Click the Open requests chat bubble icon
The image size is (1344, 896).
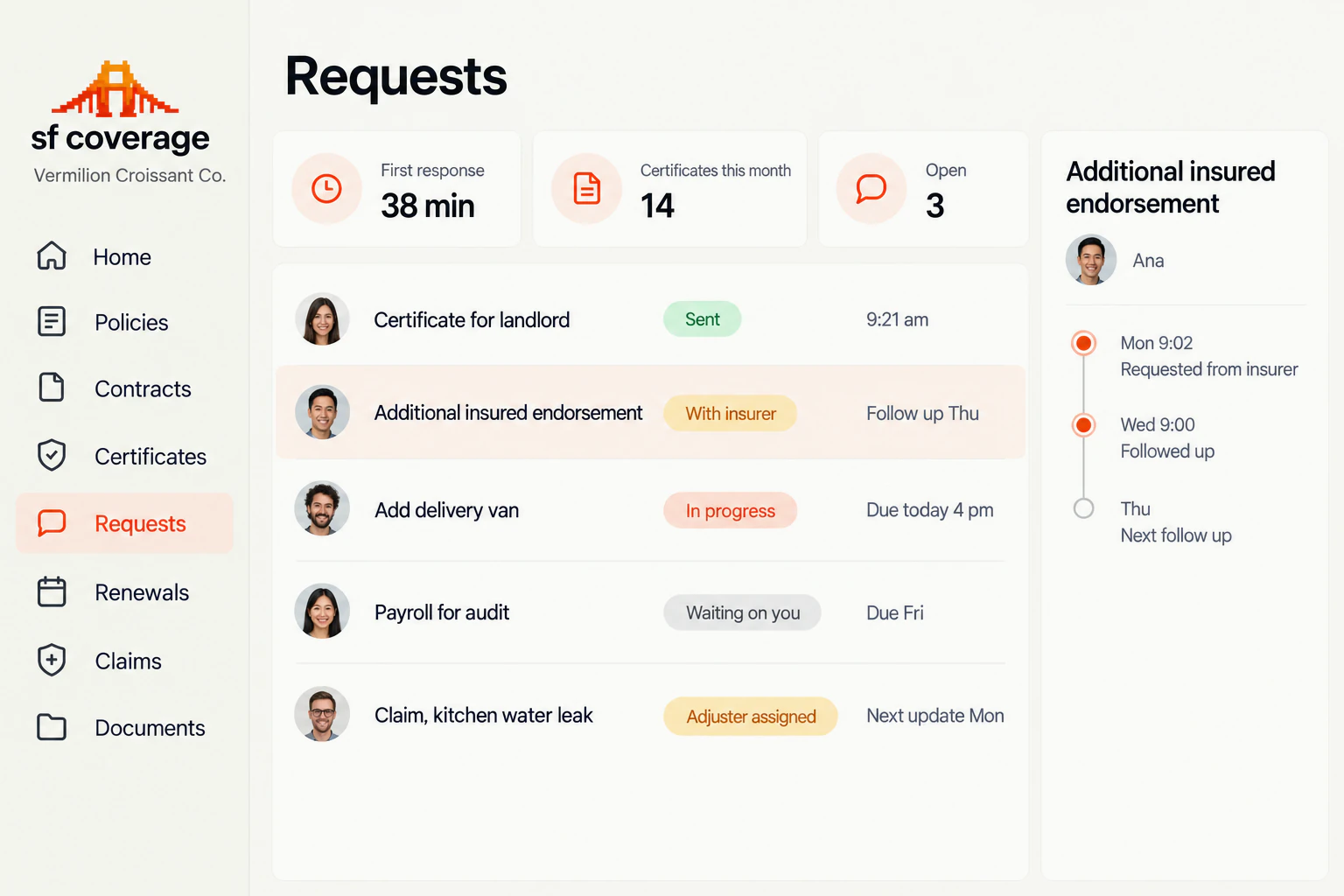(871, 188)
